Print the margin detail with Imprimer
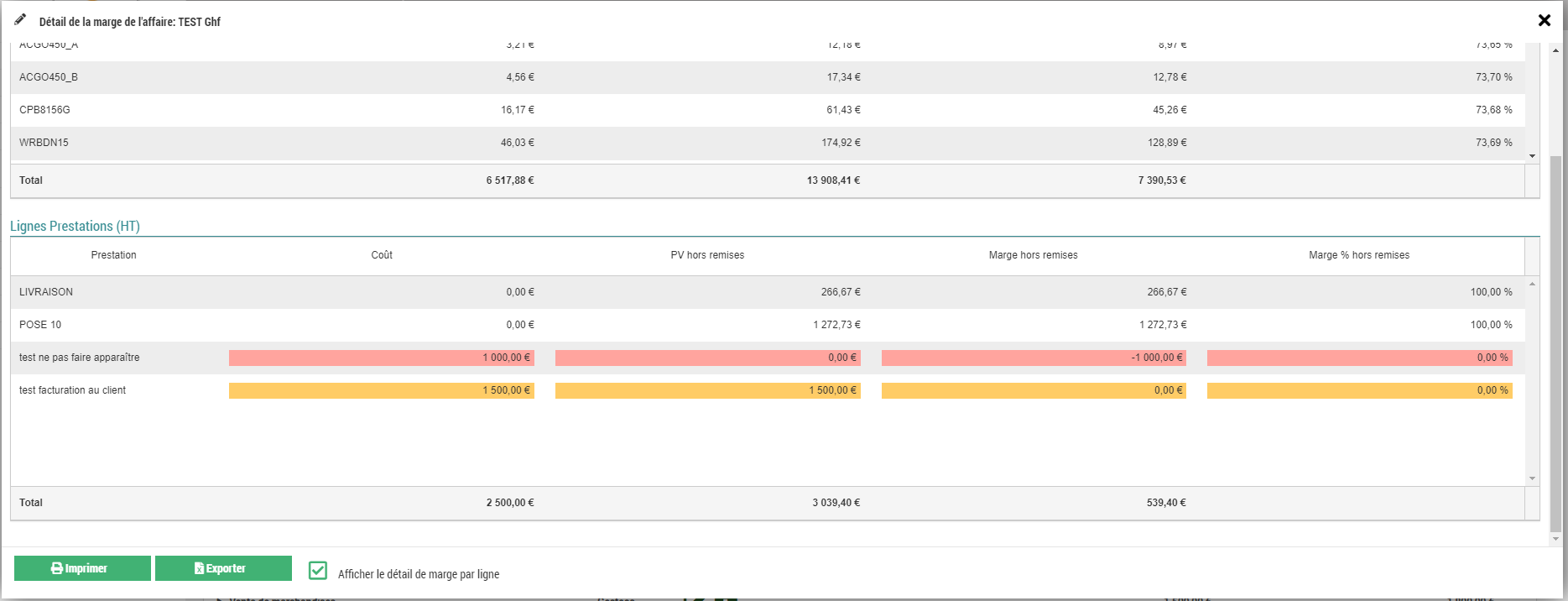This screenshot has width=1568, height=601. tap(82, 568)
